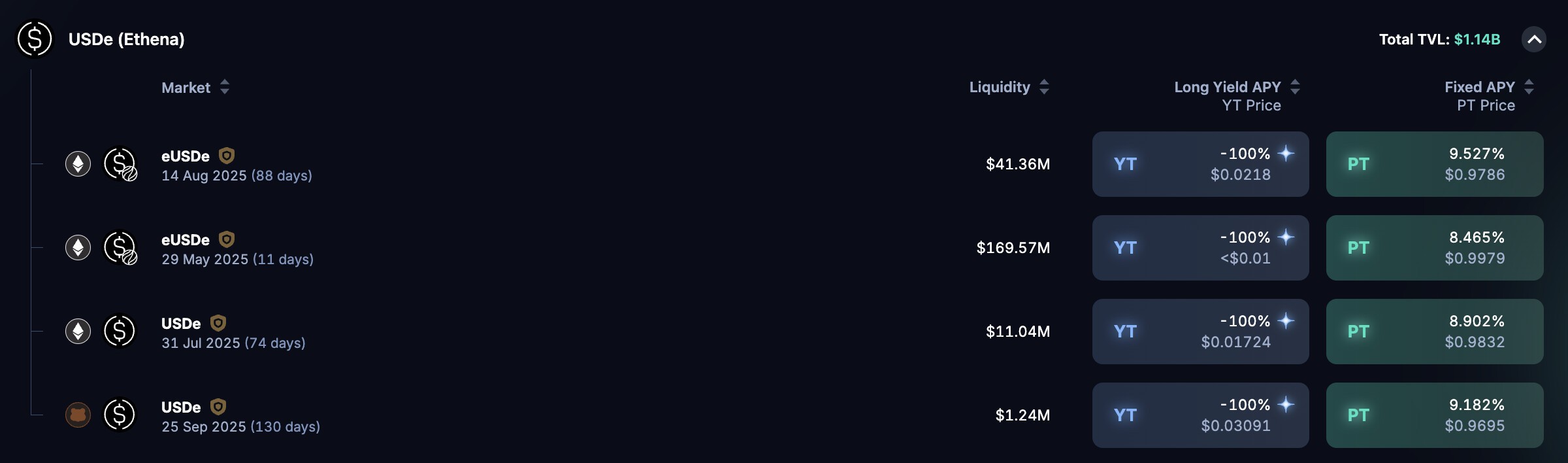Click the shield badge beside eUSDe 29 May
The image size is (1568, 463).
(x=226, y=239)
